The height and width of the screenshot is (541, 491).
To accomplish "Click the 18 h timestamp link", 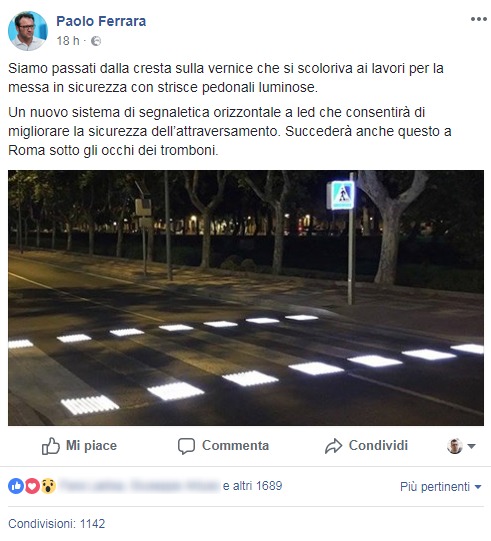I will click(68, 41).
